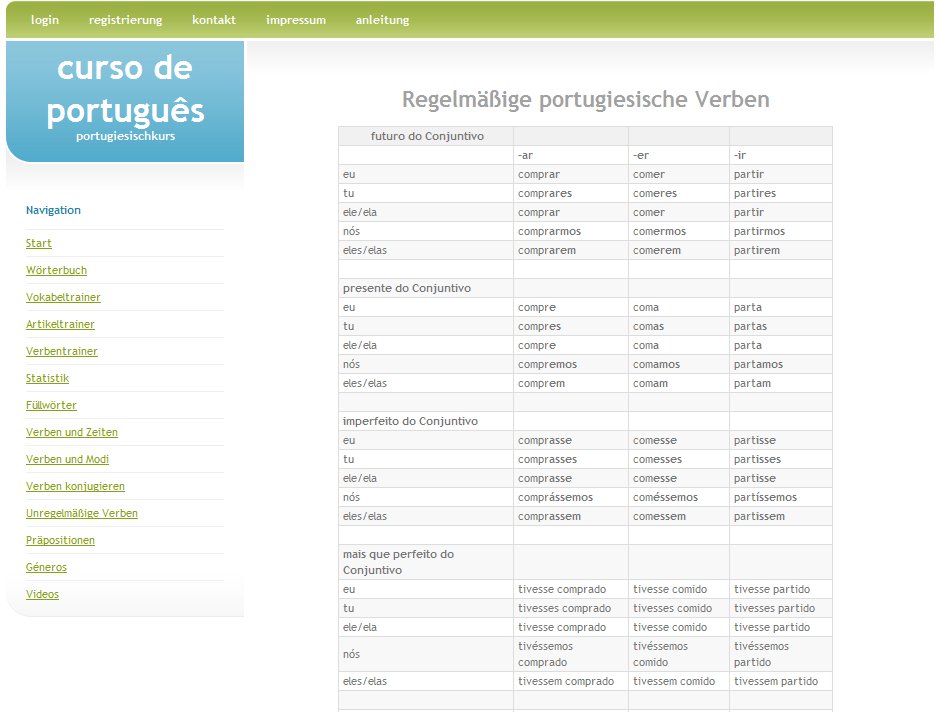This screenshot has width=938, height=712.
Task: Open the Videos link
Action: pyautogui.click(x=42, y=595)
